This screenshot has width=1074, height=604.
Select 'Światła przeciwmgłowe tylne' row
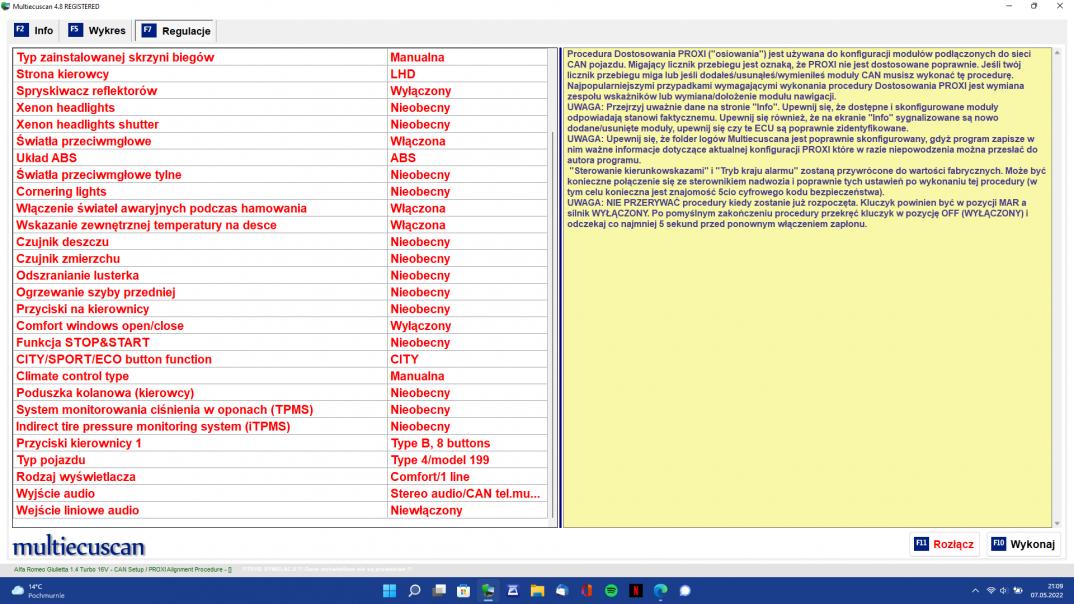(280, 175)
